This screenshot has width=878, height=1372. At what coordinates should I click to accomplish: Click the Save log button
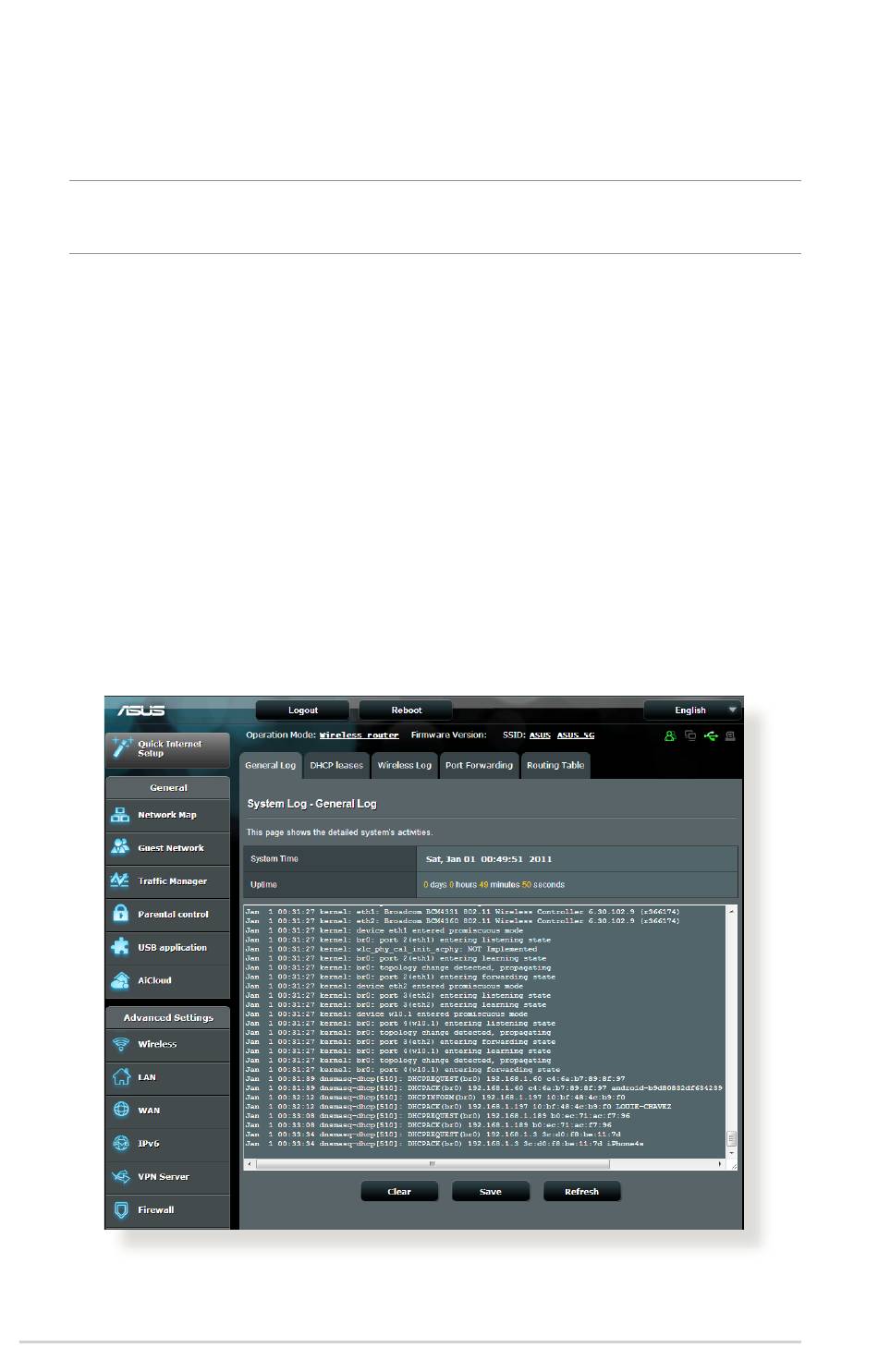coord(491,1192)
